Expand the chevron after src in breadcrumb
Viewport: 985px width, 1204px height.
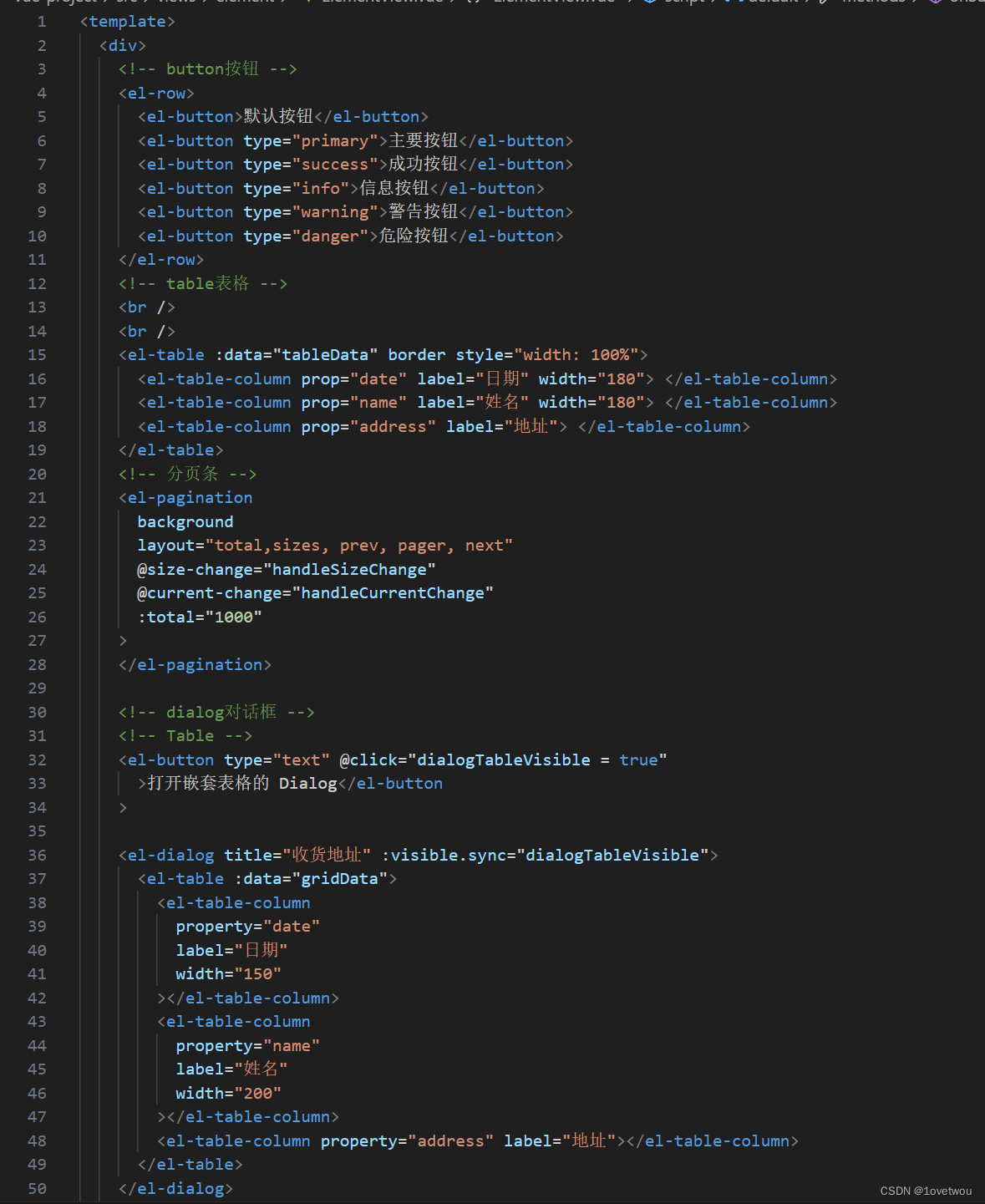(147, 3)
